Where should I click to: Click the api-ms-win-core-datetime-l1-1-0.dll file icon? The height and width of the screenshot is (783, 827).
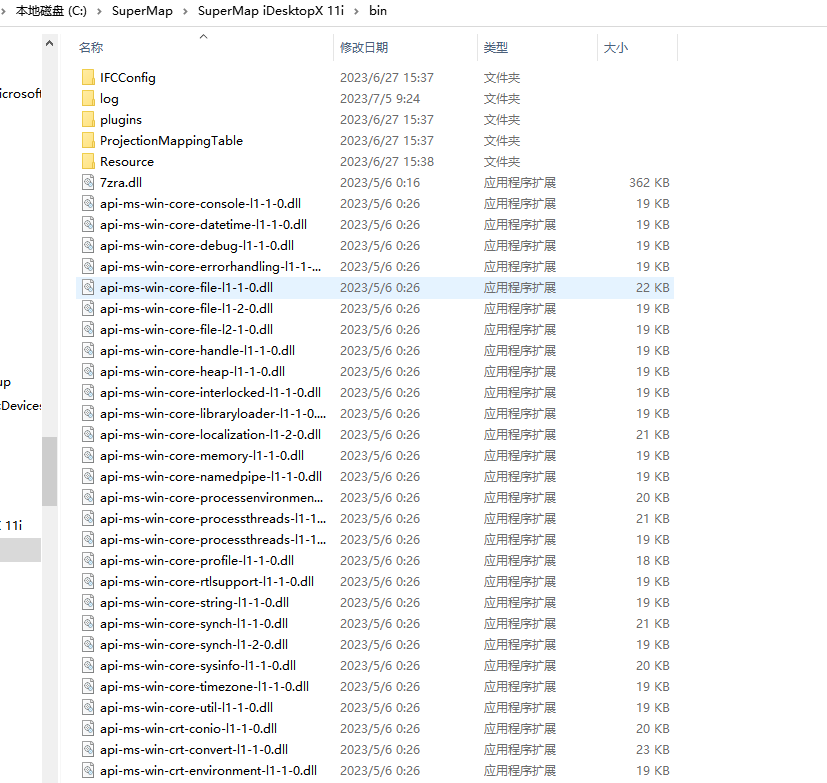[x=88, y=225]
